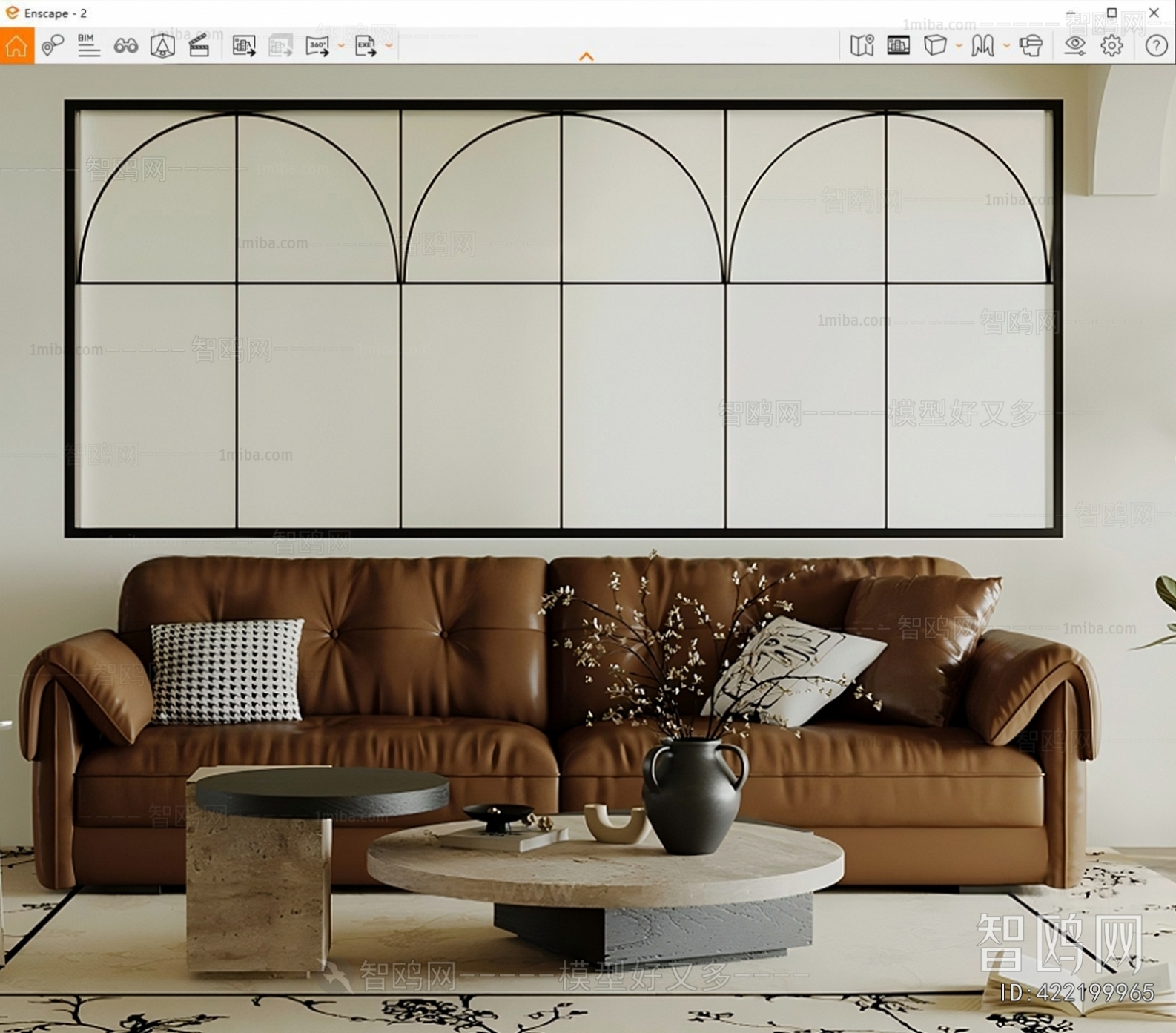Toggle Walk/Fly navigation wings icon
The width and height of the screenshot is (1176, 1033).
click(x=983, y=45)
